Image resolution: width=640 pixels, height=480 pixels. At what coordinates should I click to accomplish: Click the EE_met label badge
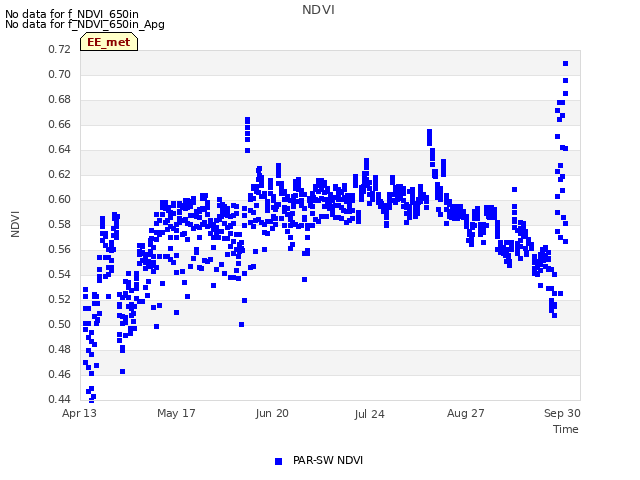click(109, 42)
